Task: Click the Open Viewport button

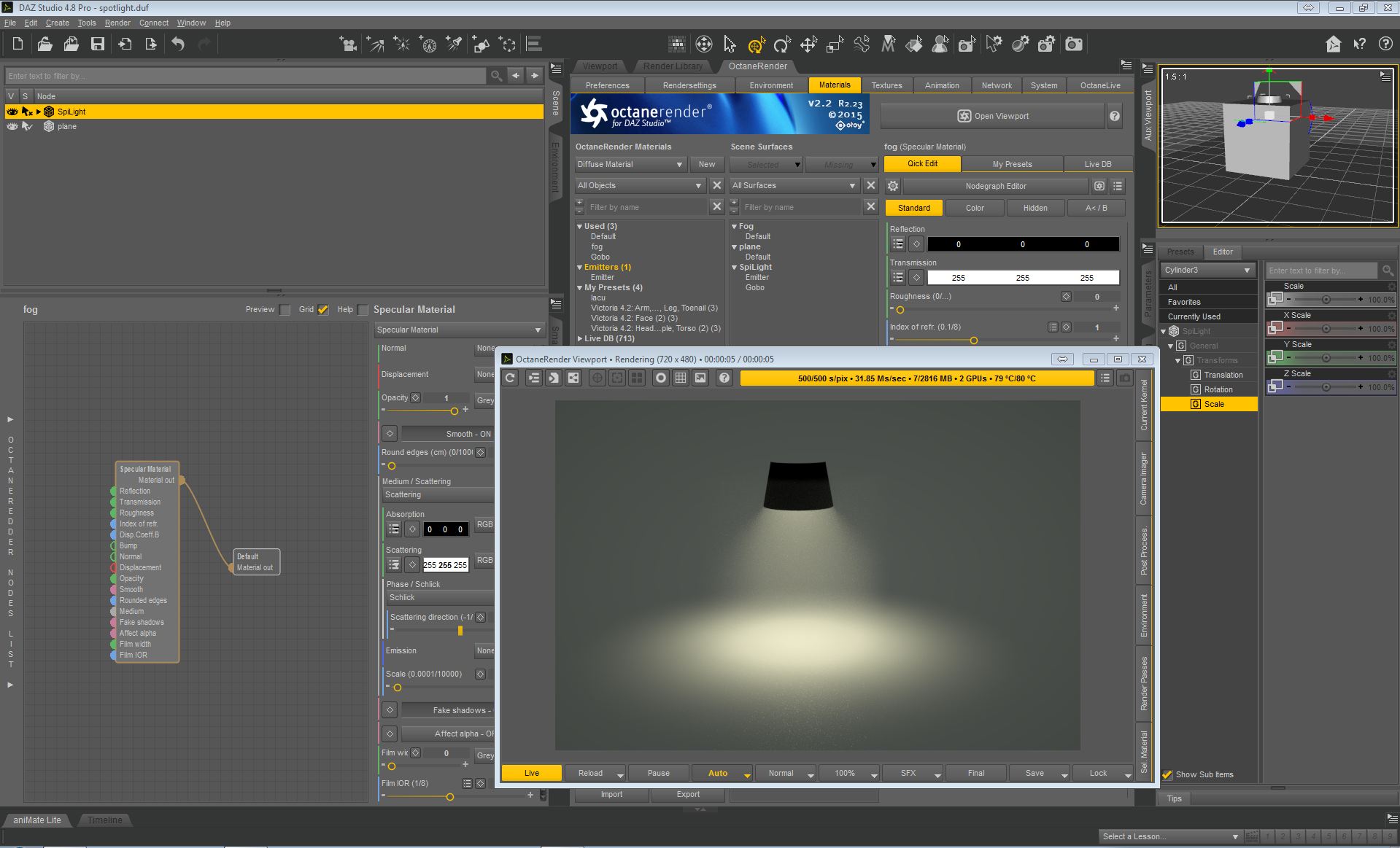Action: pyautogui.click(x=993, y=116)
